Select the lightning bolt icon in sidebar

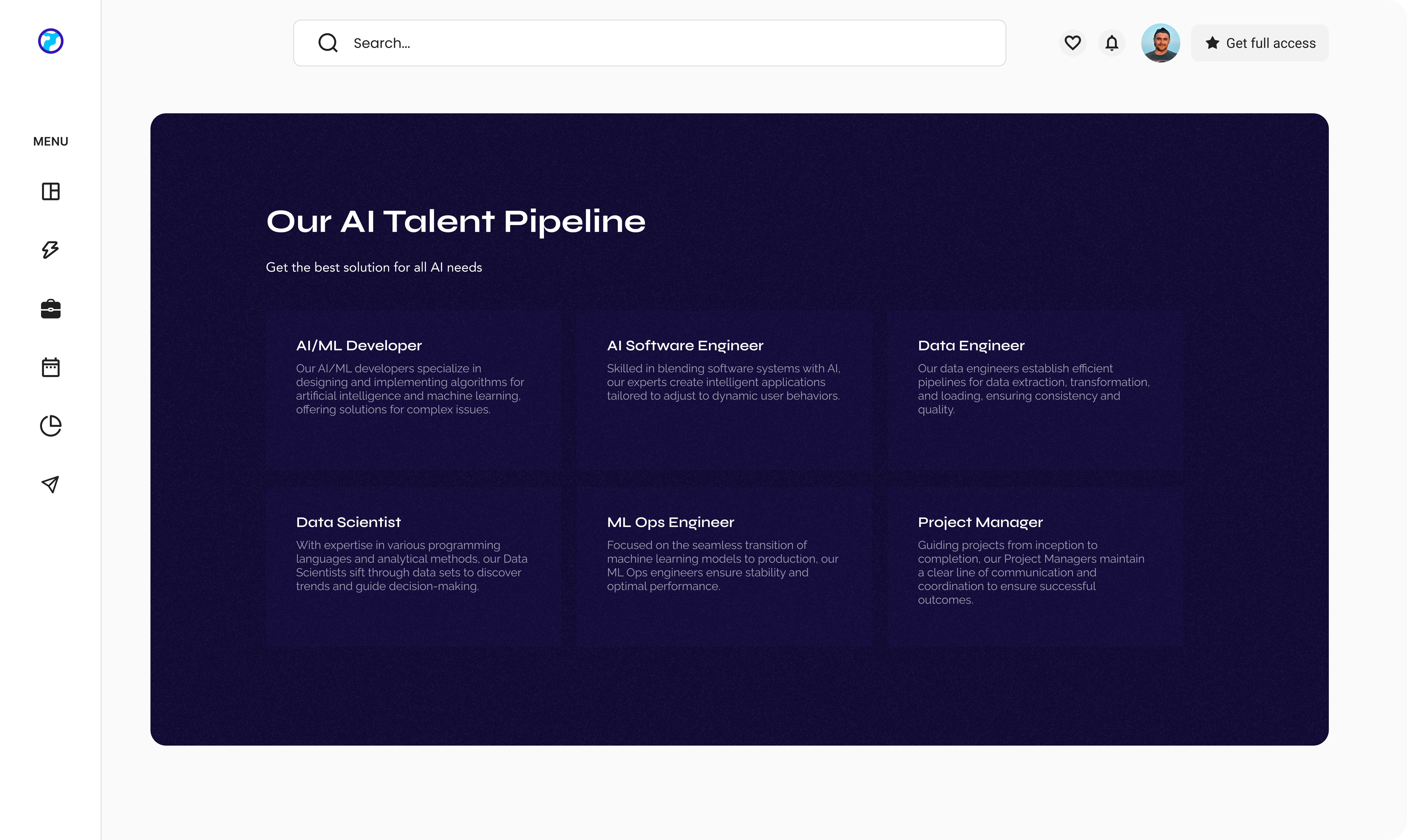50,250
